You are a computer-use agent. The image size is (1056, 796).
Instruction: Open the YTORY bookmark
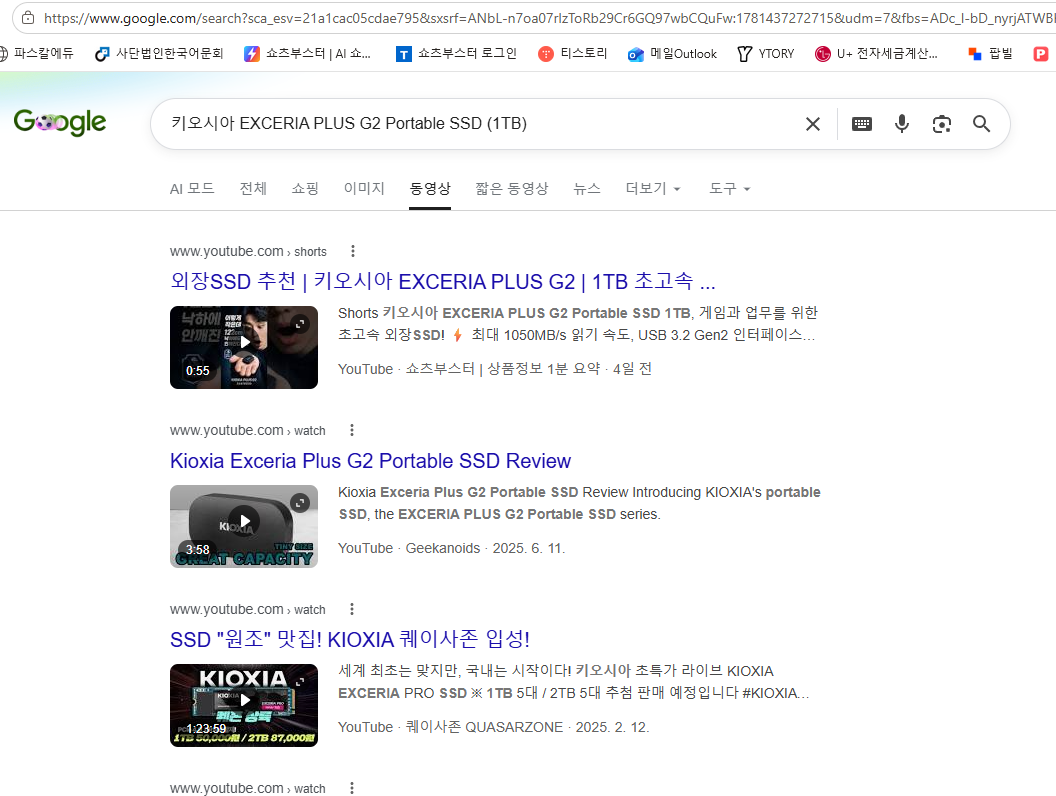coord(766,54)
